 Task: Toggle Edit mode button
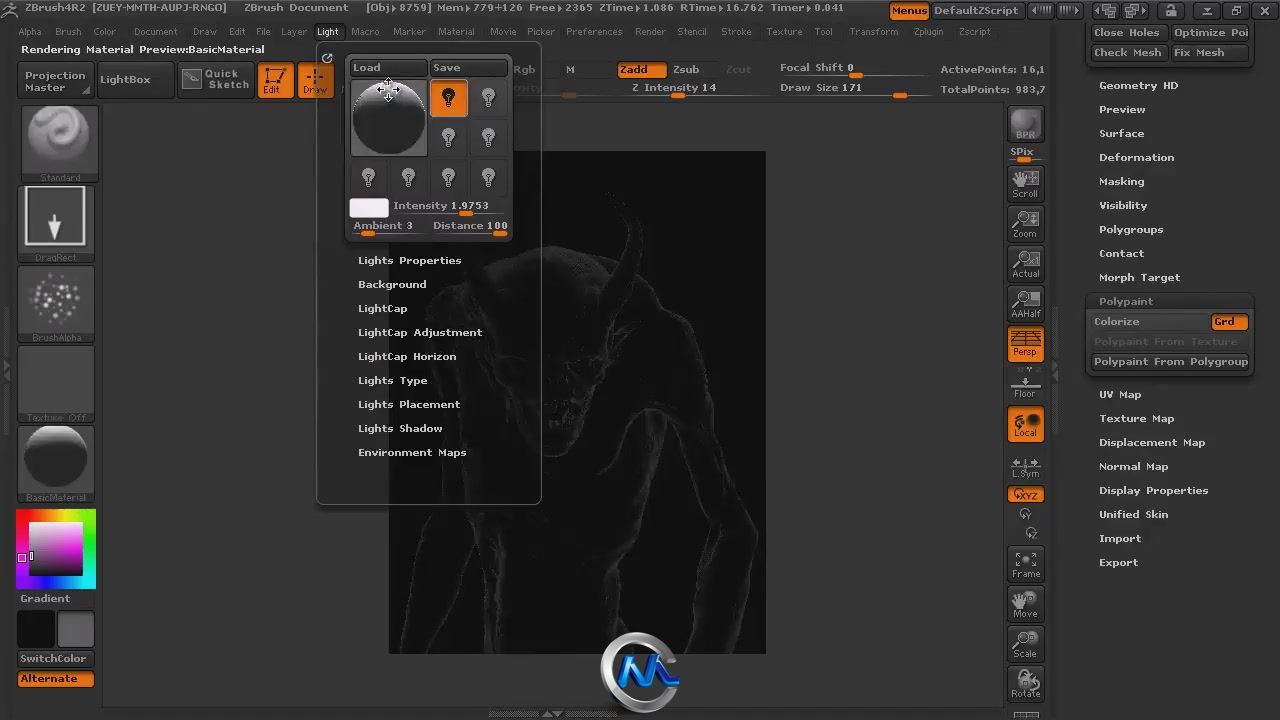274,80
